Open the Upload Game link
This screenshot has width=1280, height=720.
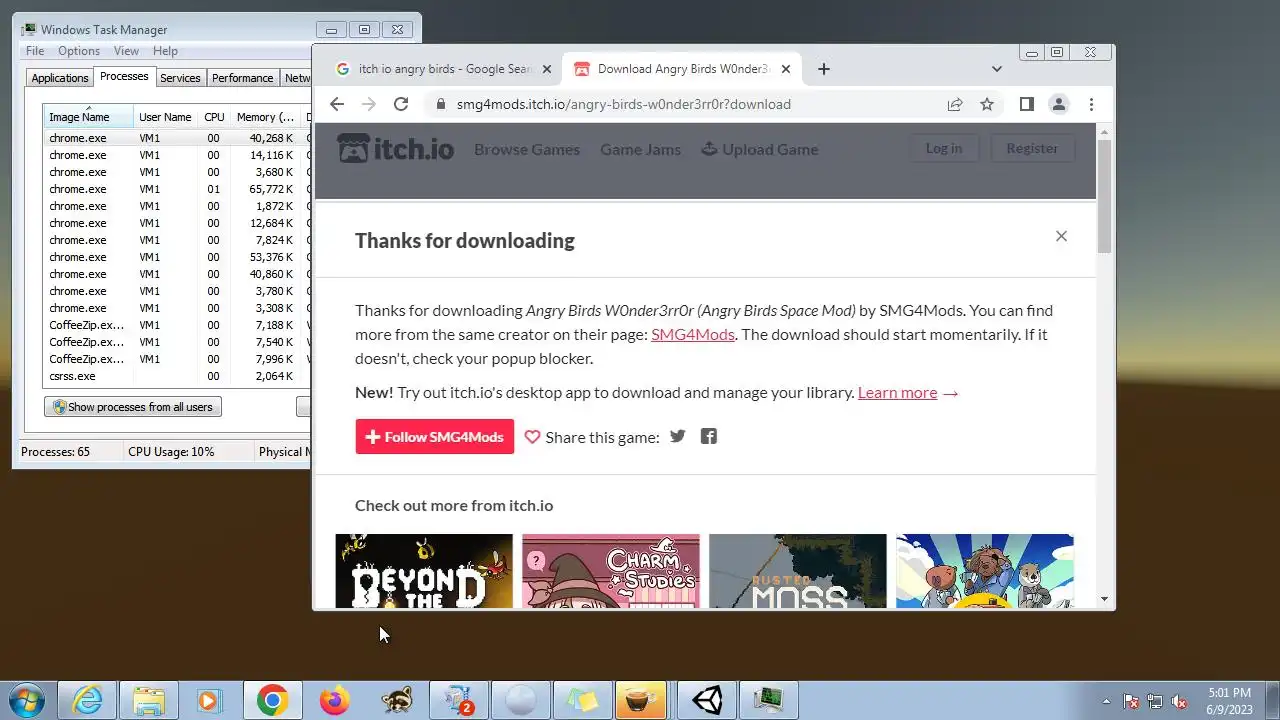759,149
